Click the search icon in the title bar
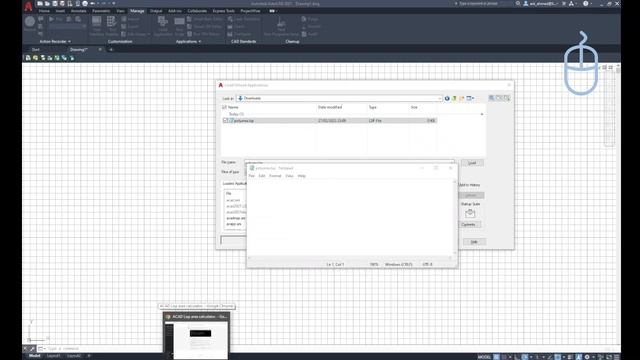The width and height of the screenshot is (640, 360). (518, 3)
